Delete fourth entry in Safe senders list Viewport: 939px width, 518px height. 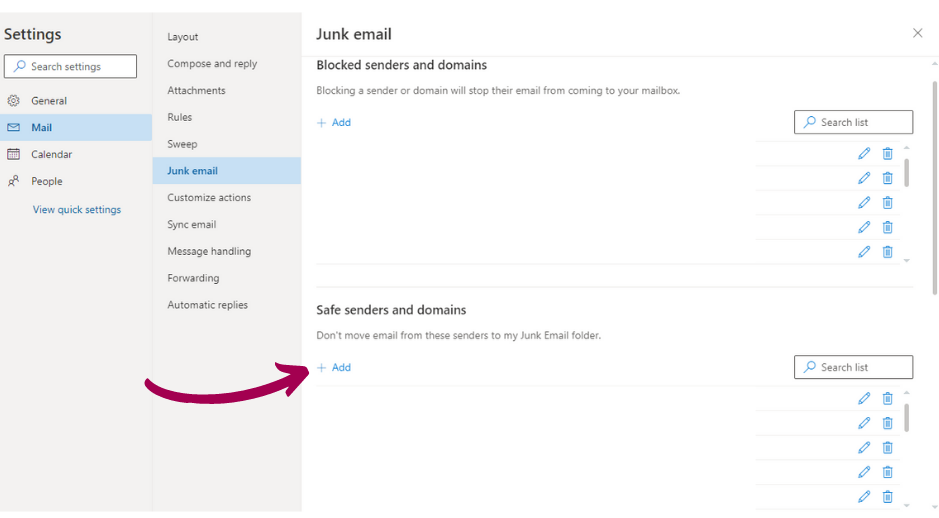point(887,472)
